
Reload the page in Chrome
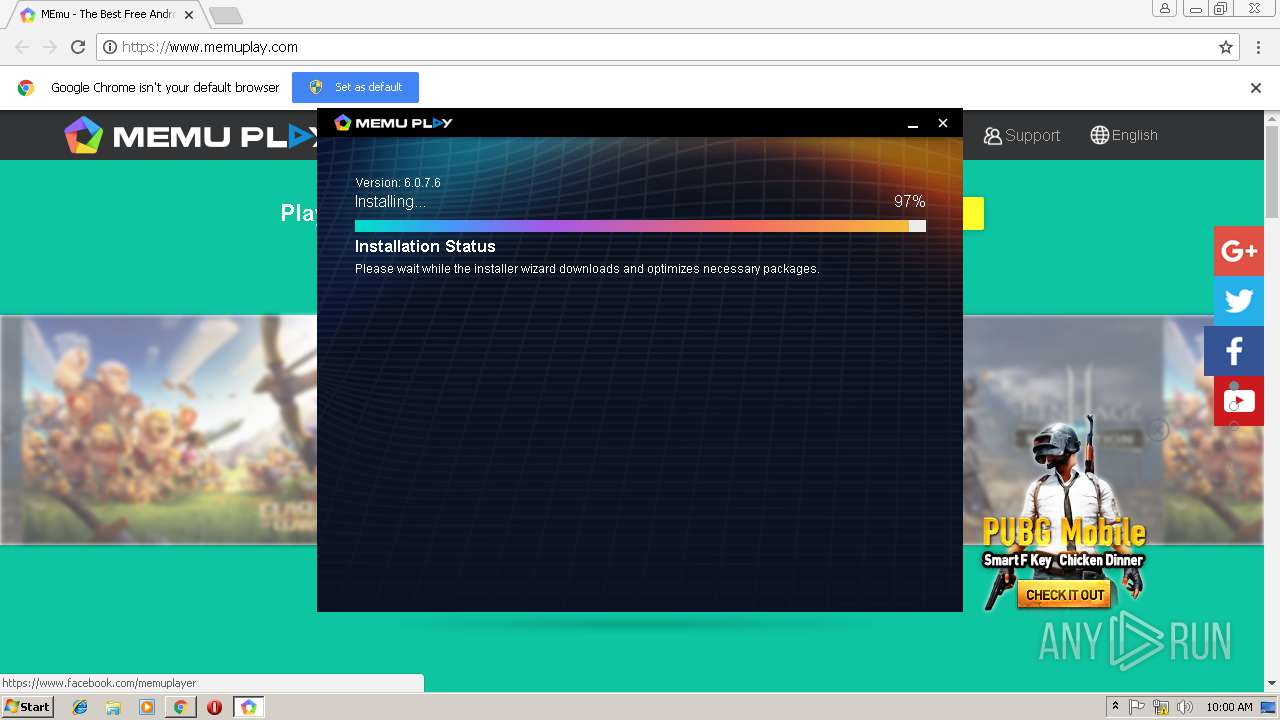point(78,47)
